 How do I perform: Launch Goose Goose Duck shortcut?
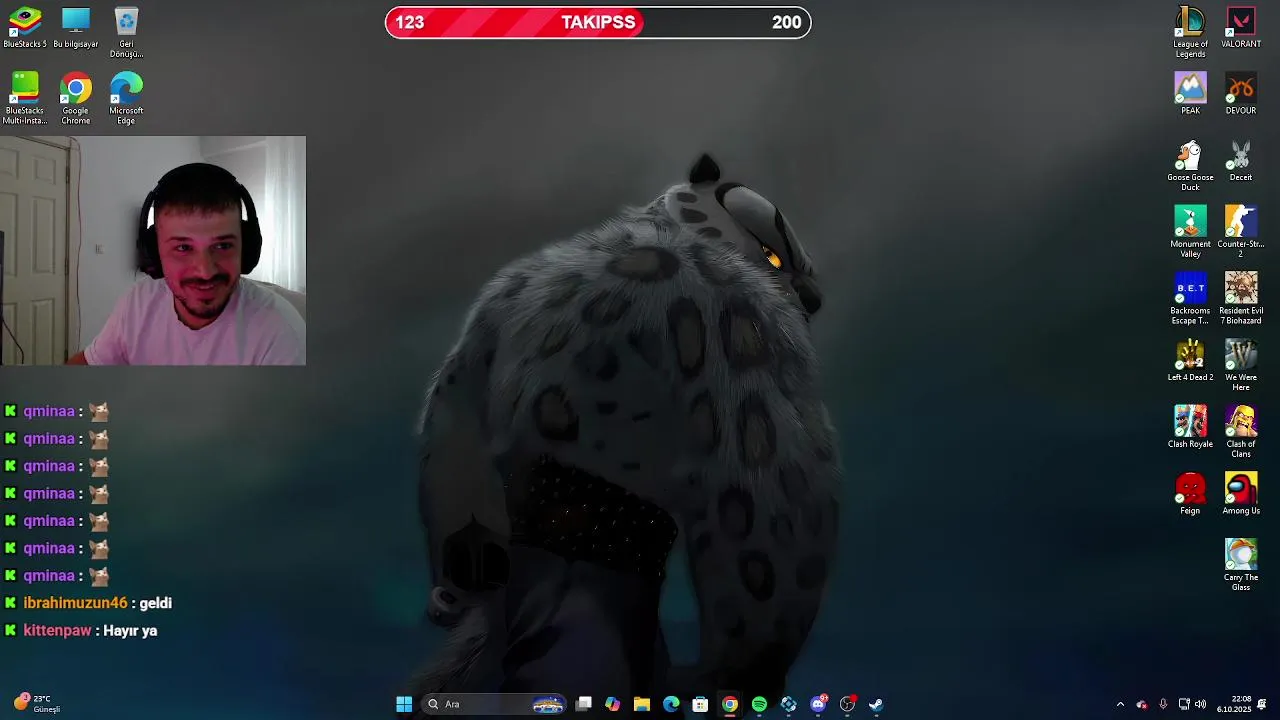[x=1190, y=165]
